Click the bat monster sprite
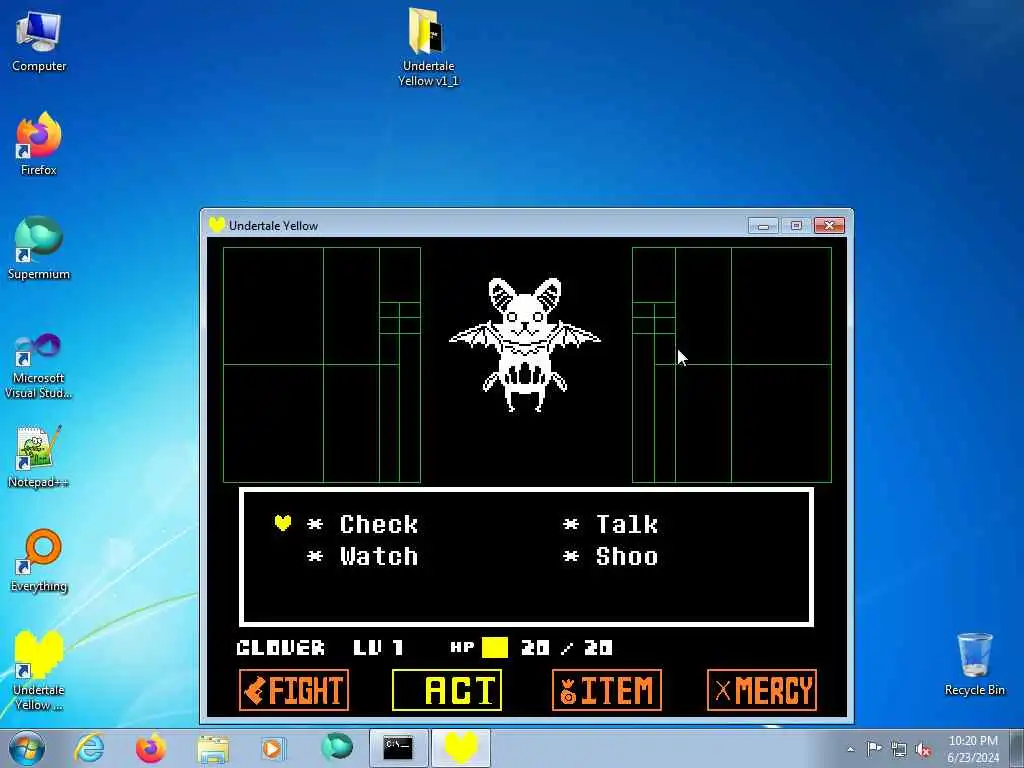Viewport: 1024px width, 768px height. point(524,345)
